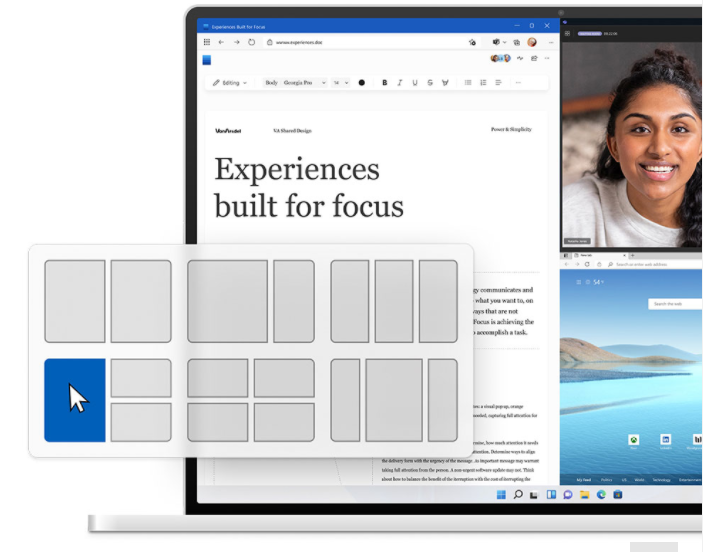The width and height of the screenshot is (703, 552).
Task: Click the VA Shared Design header text
Action: pos(292,130)
